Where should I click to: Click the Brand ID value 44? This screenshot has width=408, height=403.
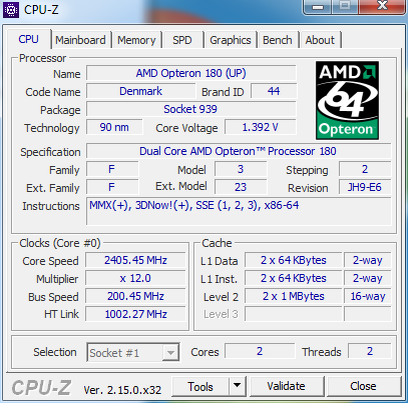[274, 91]
